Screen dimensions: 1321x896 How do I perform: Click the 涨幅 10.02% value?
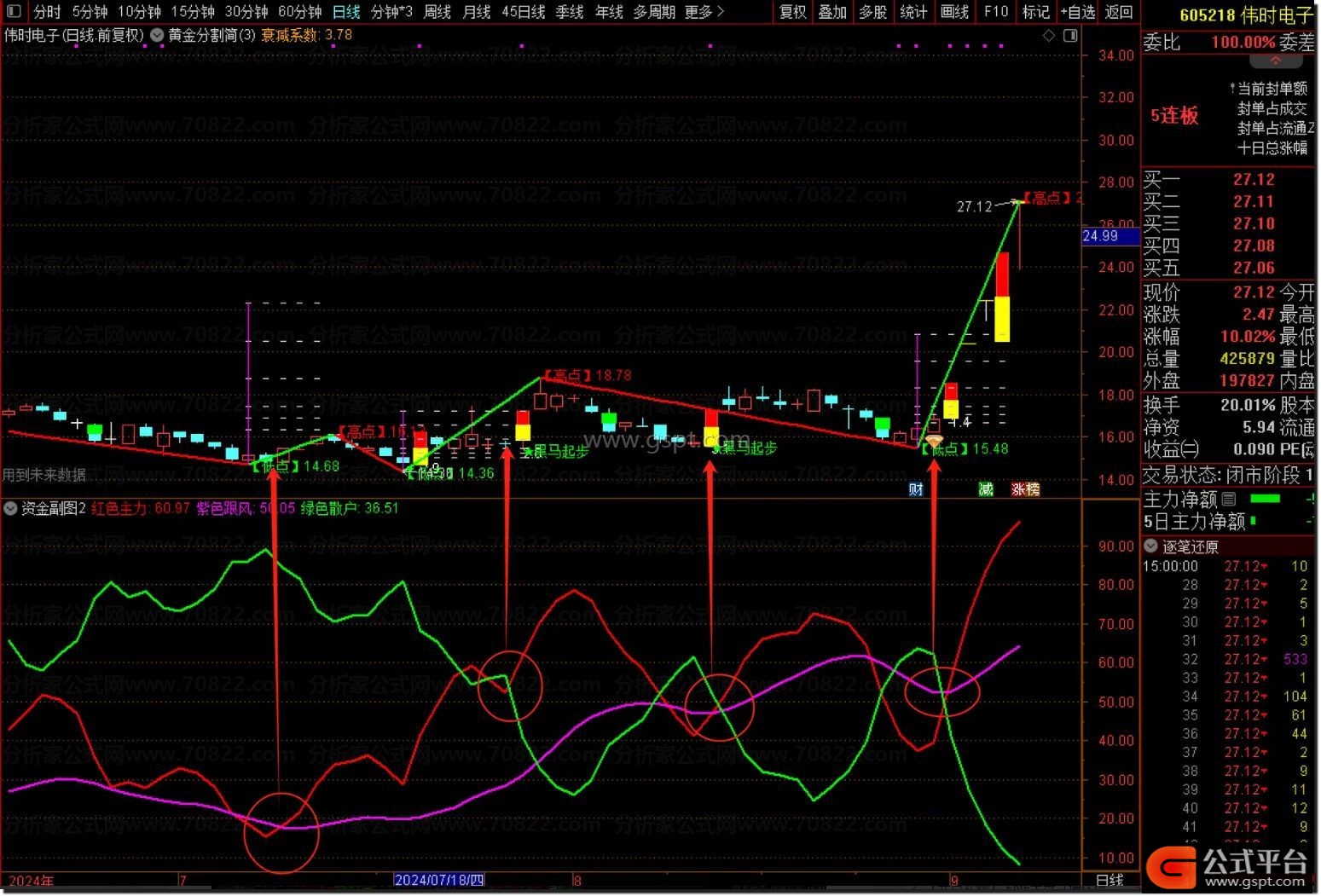[x=1248, y=336]
